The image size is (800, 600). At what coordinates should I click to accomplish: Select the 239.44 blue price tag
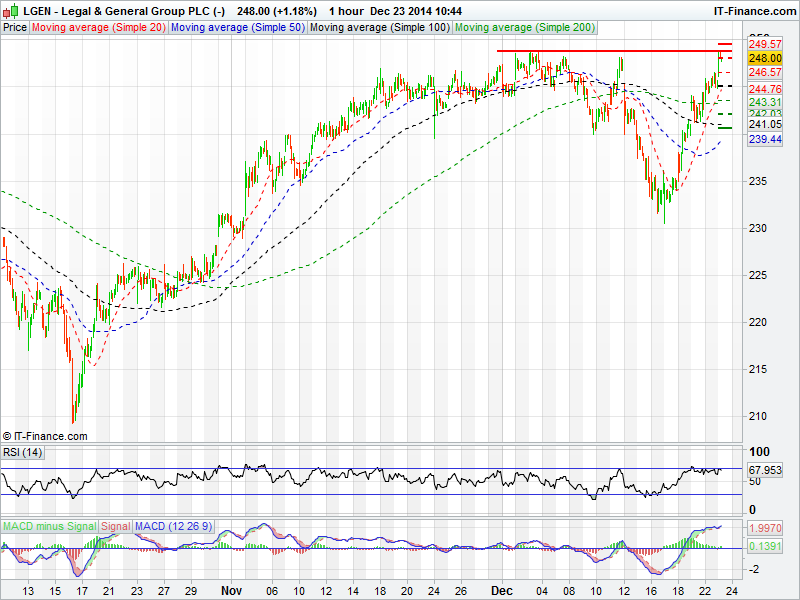point(765,139)
